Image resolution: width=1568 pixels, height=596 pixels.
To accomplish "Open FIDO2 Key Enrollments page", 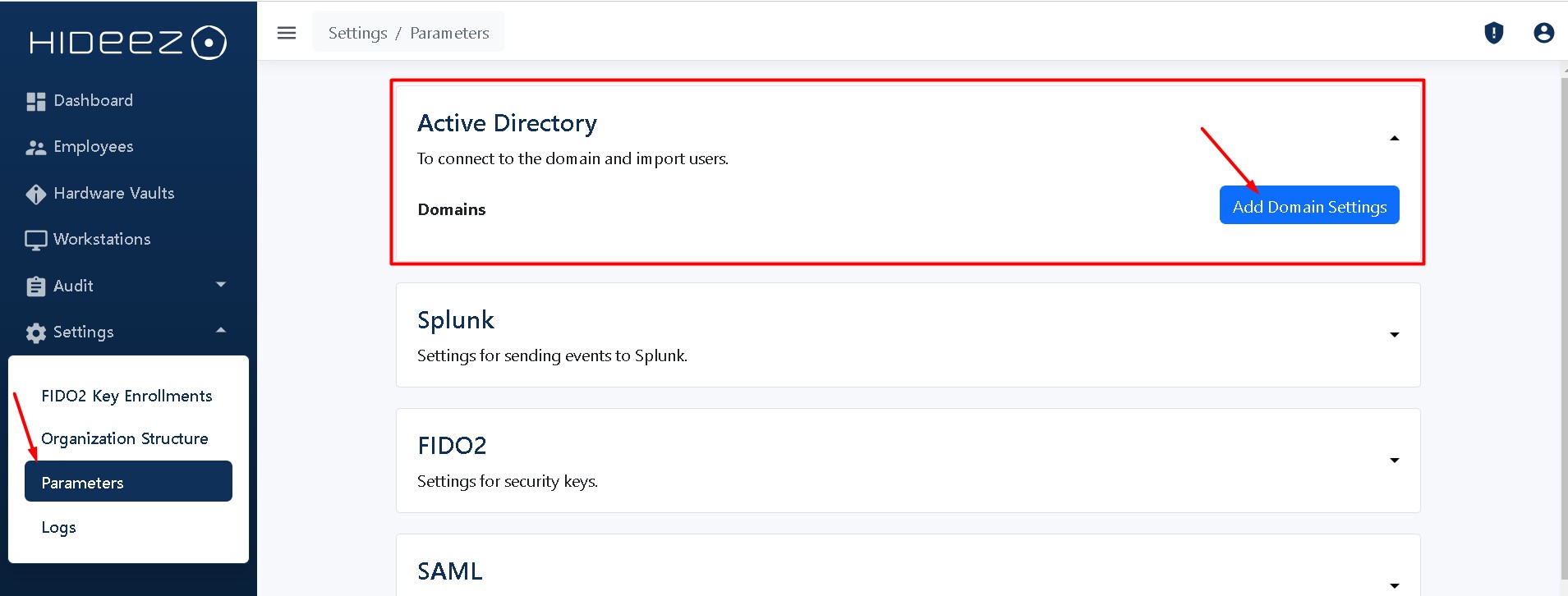I will [x=126, y=396].
